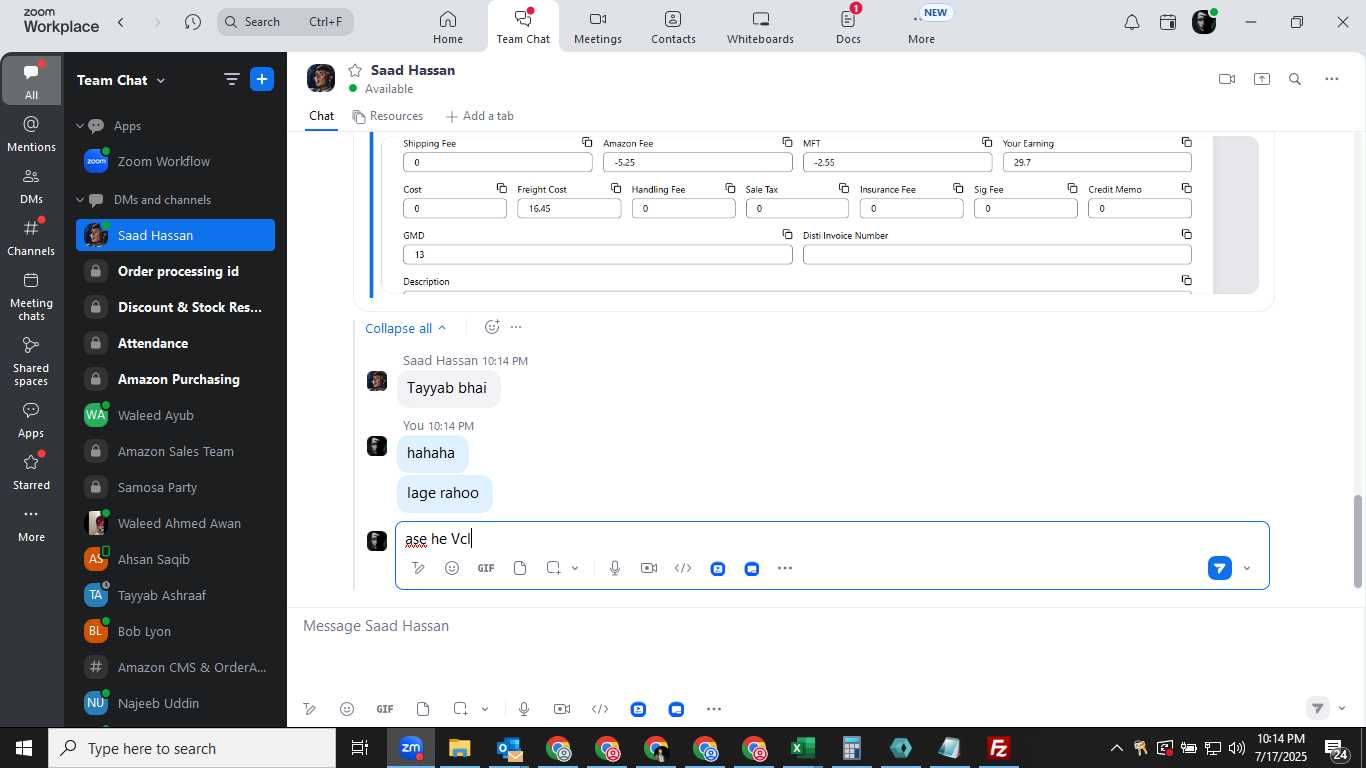
Task: Click Add a tab
Action: point(480,116)
